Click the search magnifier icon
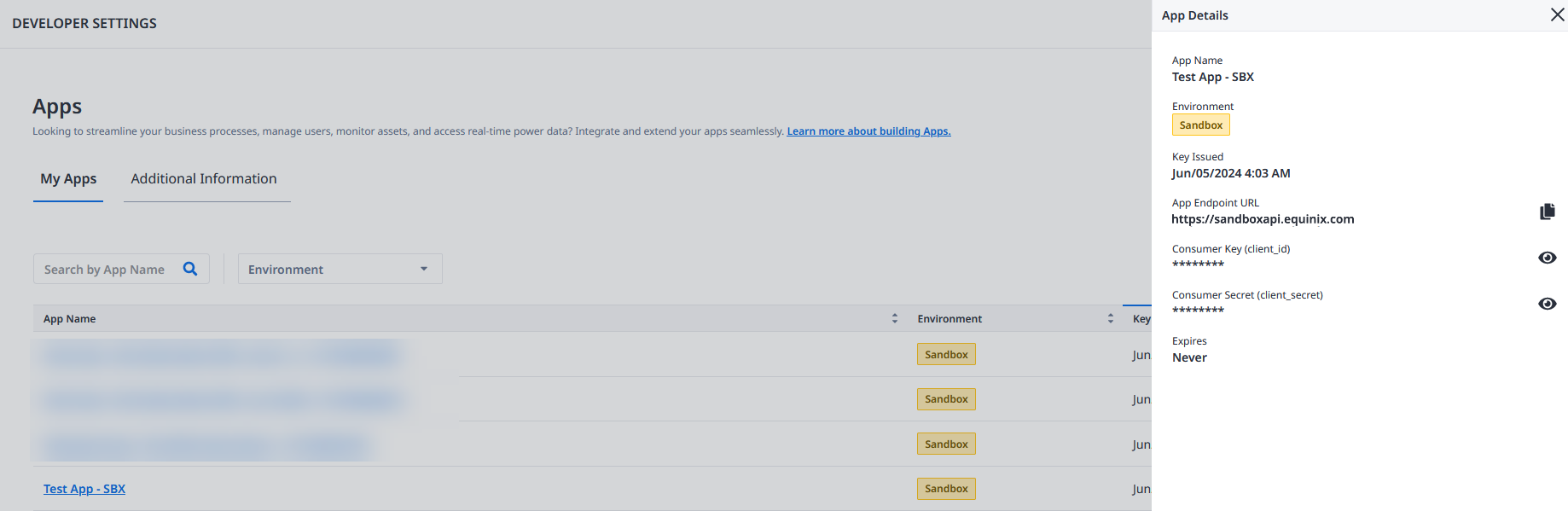1568x511 pixels. click(x=190, y=269)
